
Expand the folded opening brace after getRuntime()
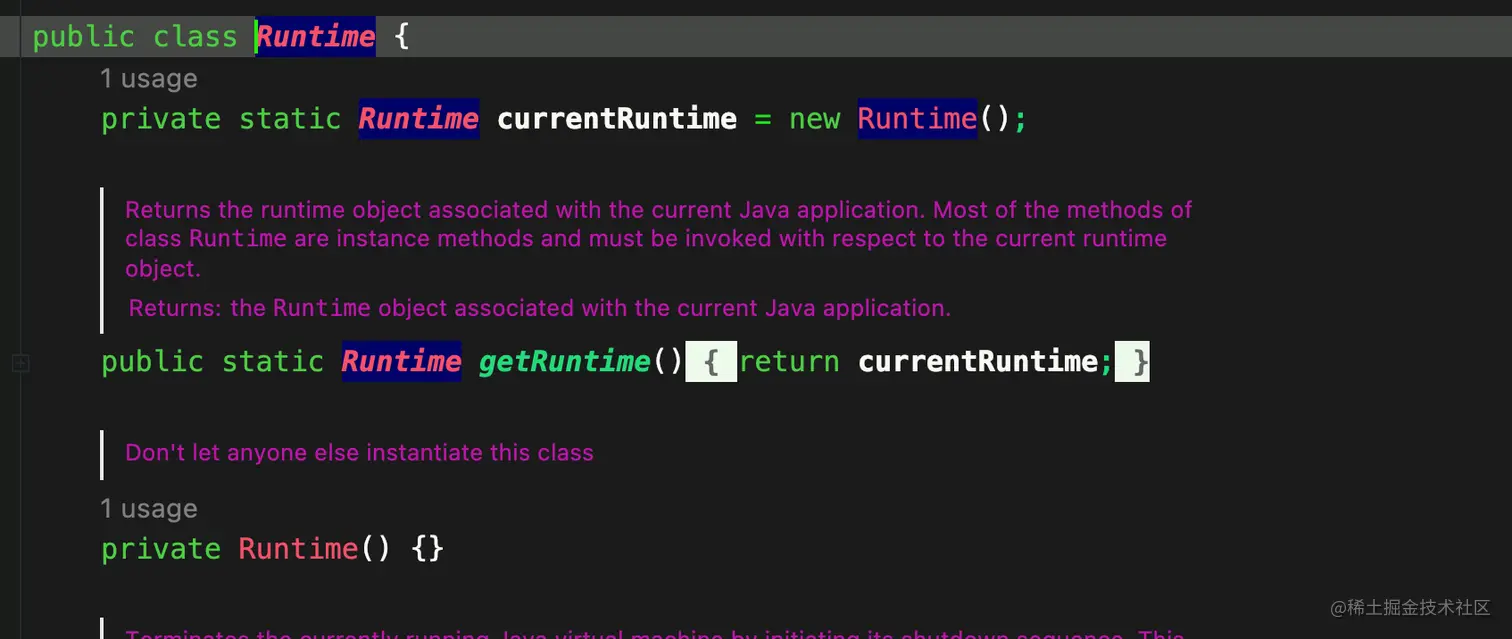[711, 361]
